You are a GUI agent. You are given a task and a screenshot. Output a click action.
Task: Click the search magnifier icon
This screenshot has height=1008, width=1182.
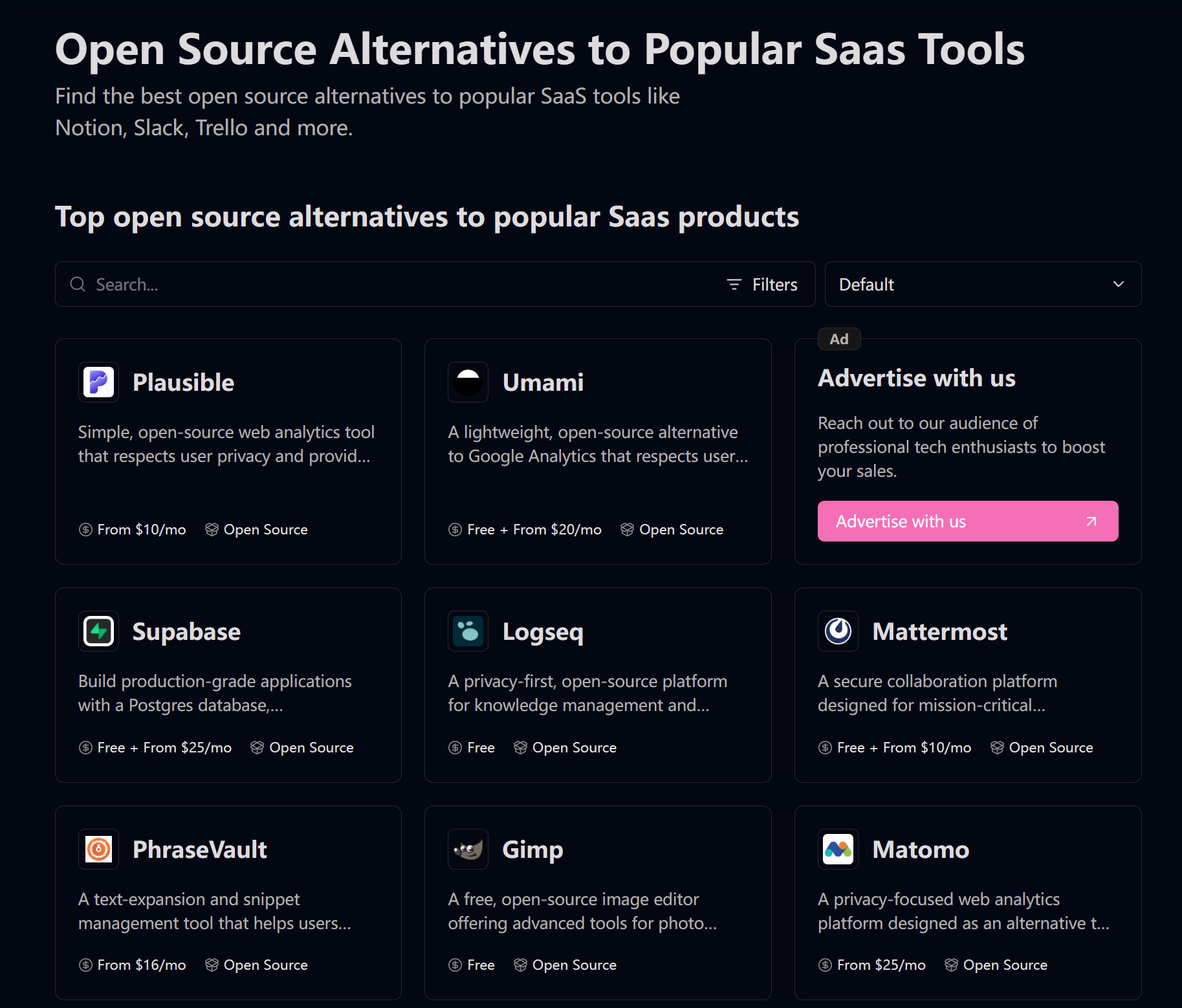click(78, 284)
